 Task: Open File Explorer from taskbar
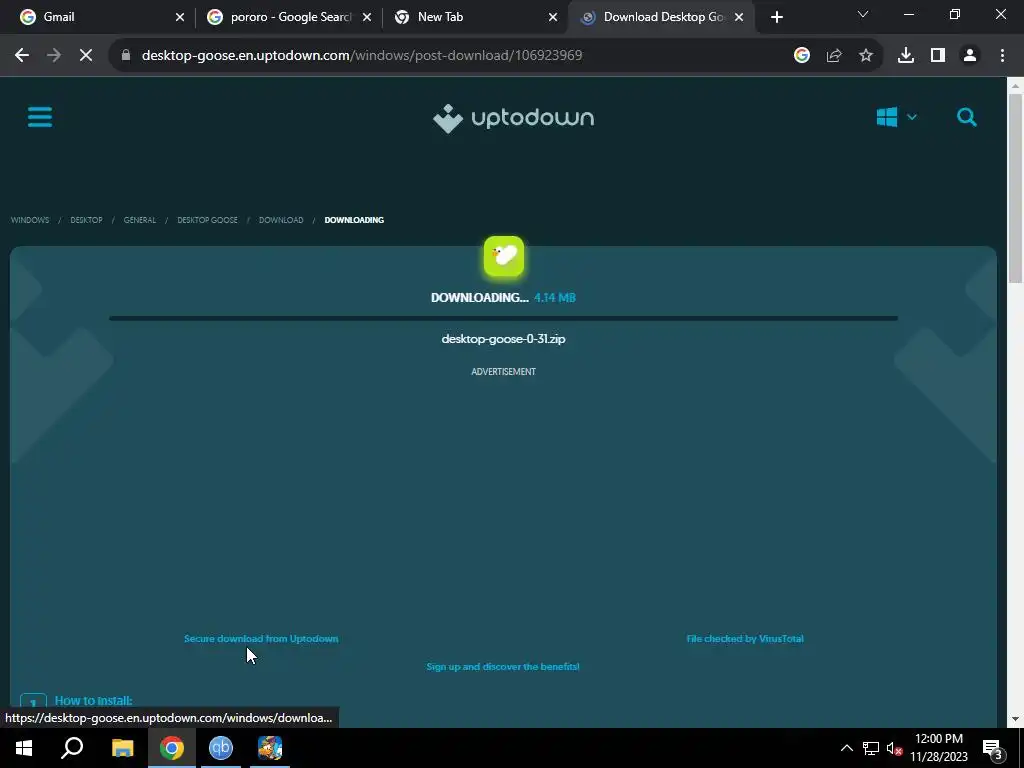[122, 748]
